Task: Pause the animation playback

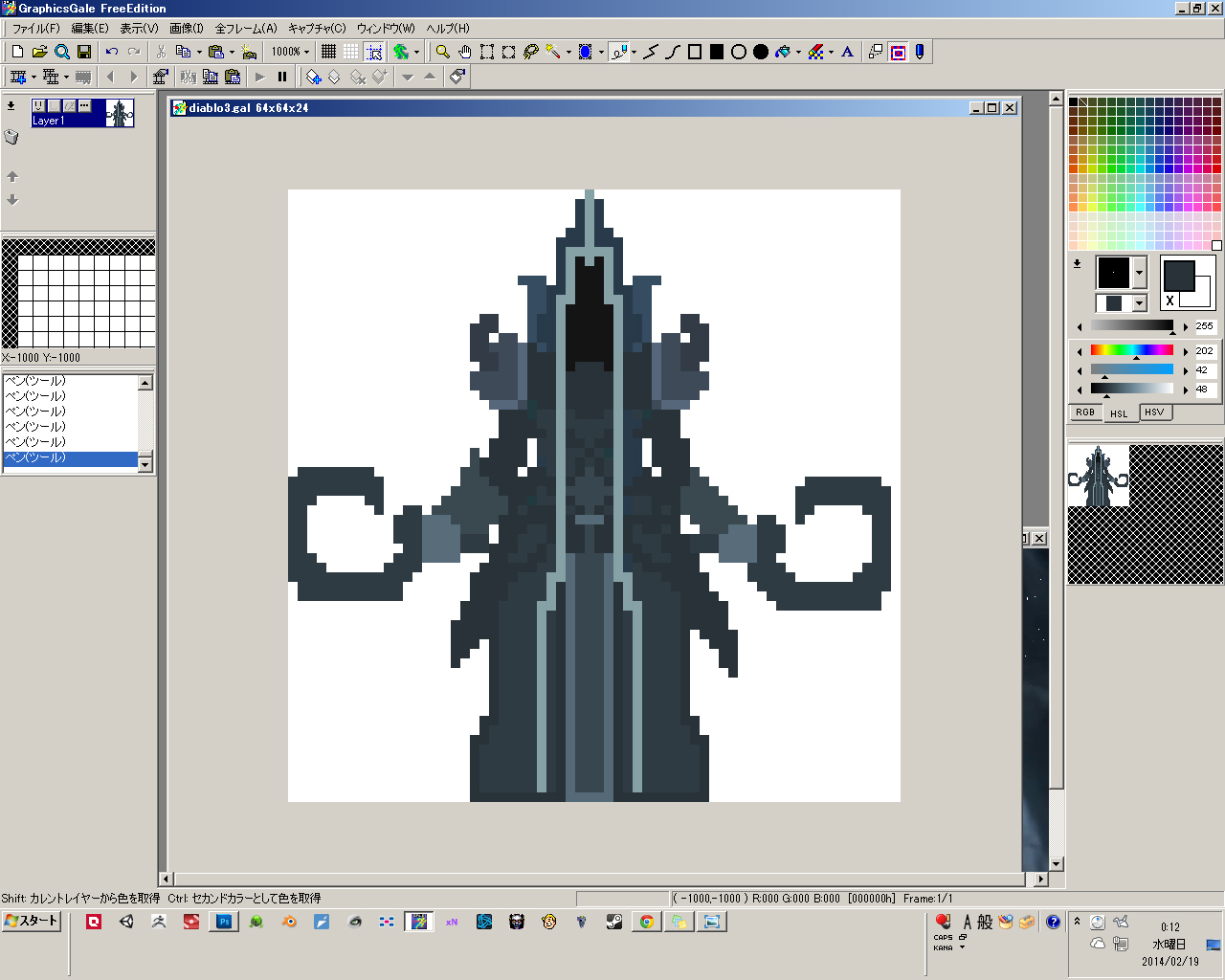Action: coord(282,77)
